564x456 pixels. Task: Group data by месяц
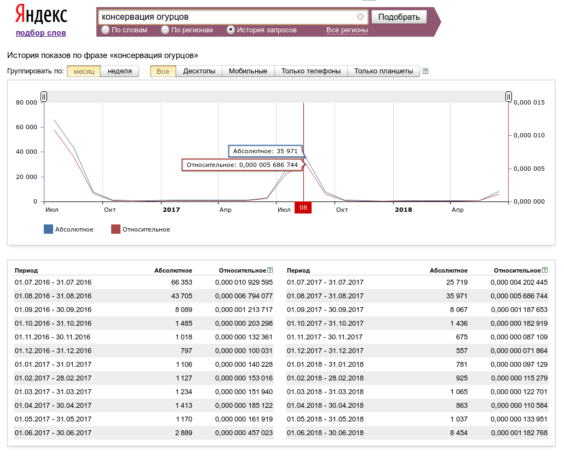84,71
